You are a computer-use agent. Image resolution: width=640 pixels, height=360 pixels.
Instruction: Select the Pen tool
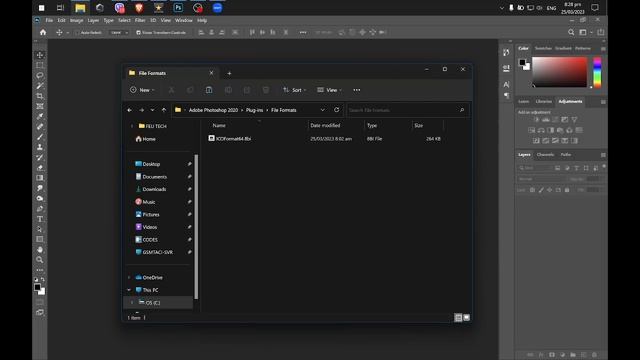(x=40, y=209)
